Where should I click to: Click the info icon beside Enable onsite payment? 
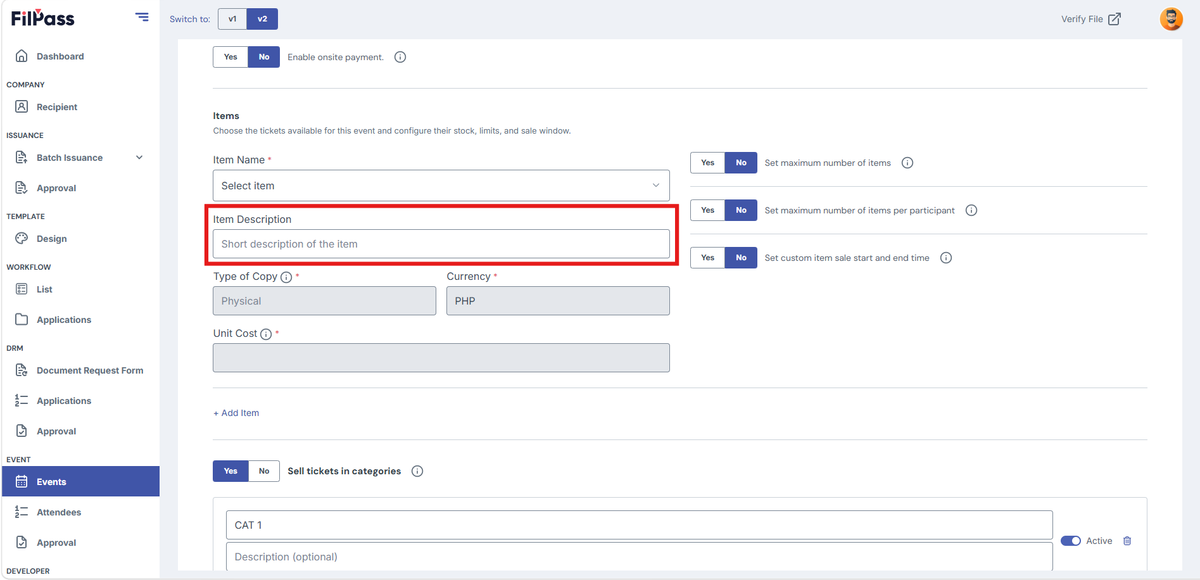400,57
